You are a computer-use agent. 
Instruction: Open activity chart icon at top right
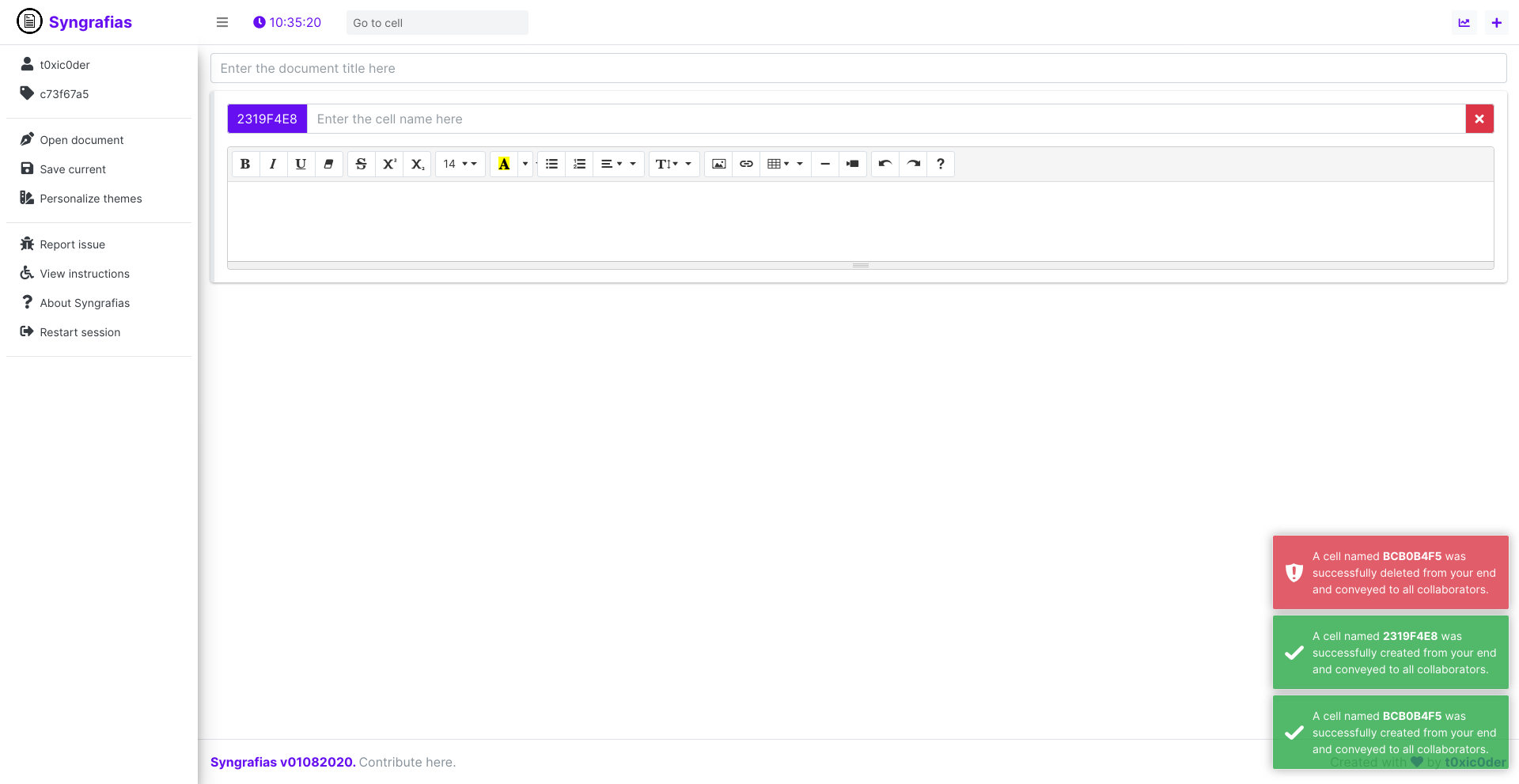[x=1464, y=23]
